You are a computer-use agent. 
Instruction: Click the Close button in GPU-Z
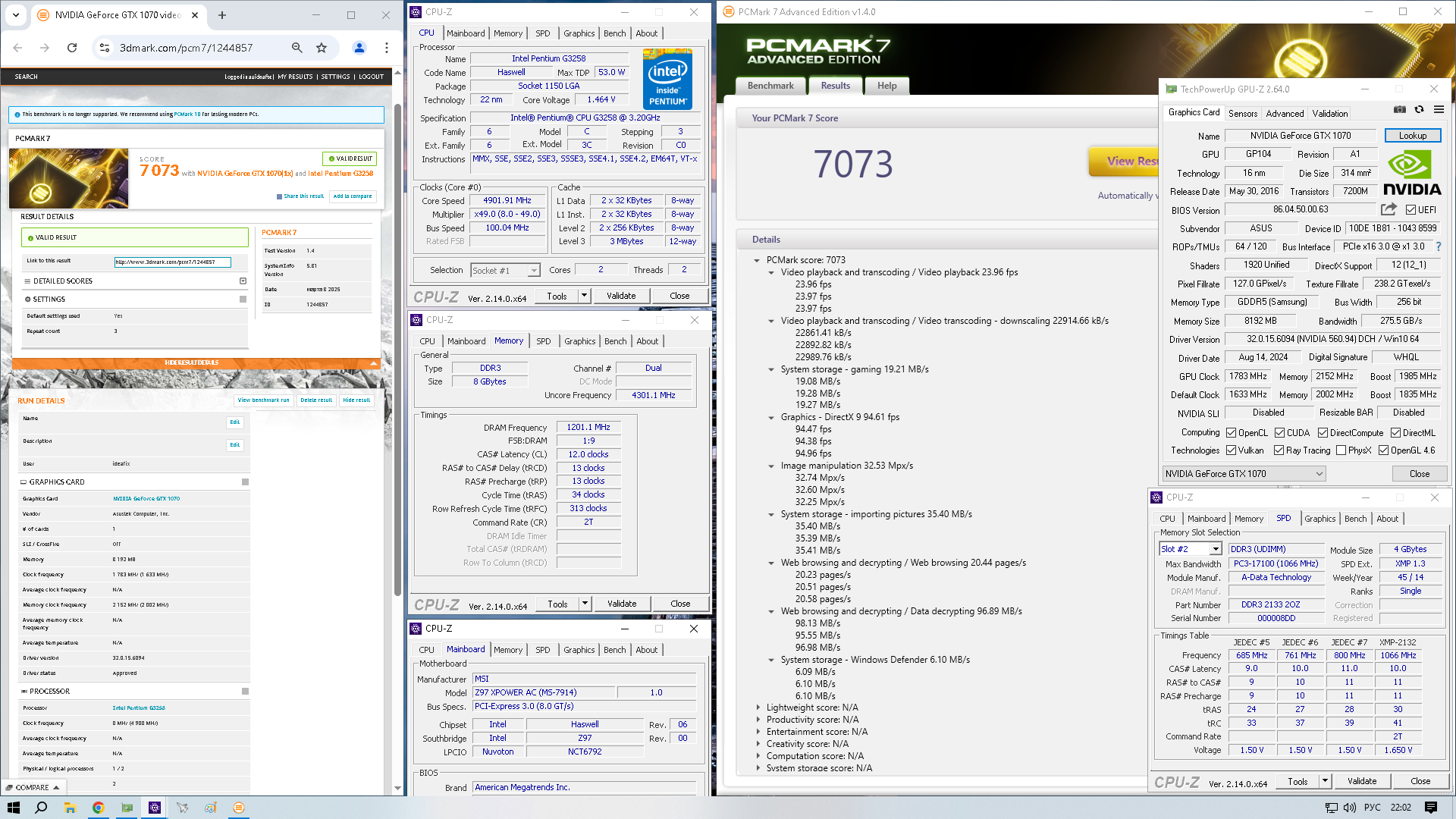pyautogui.click(x=1419, y=474)
